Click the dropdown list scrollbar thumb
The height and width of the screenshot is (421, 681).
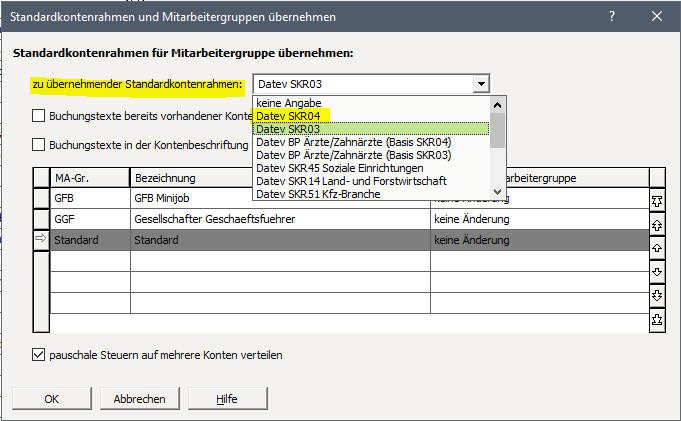click(x=497, y=130)
